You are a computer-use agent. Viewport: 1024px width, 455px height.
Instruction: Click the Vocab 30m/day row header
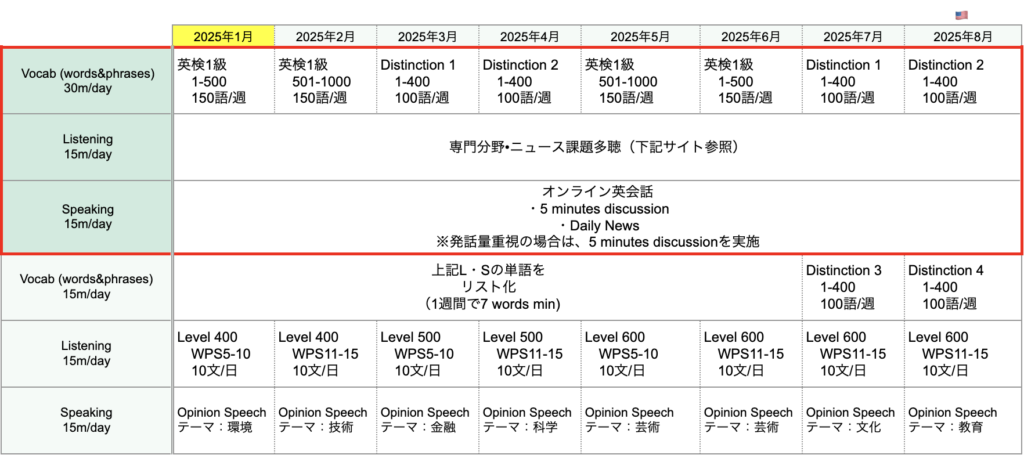pos(87,79)
